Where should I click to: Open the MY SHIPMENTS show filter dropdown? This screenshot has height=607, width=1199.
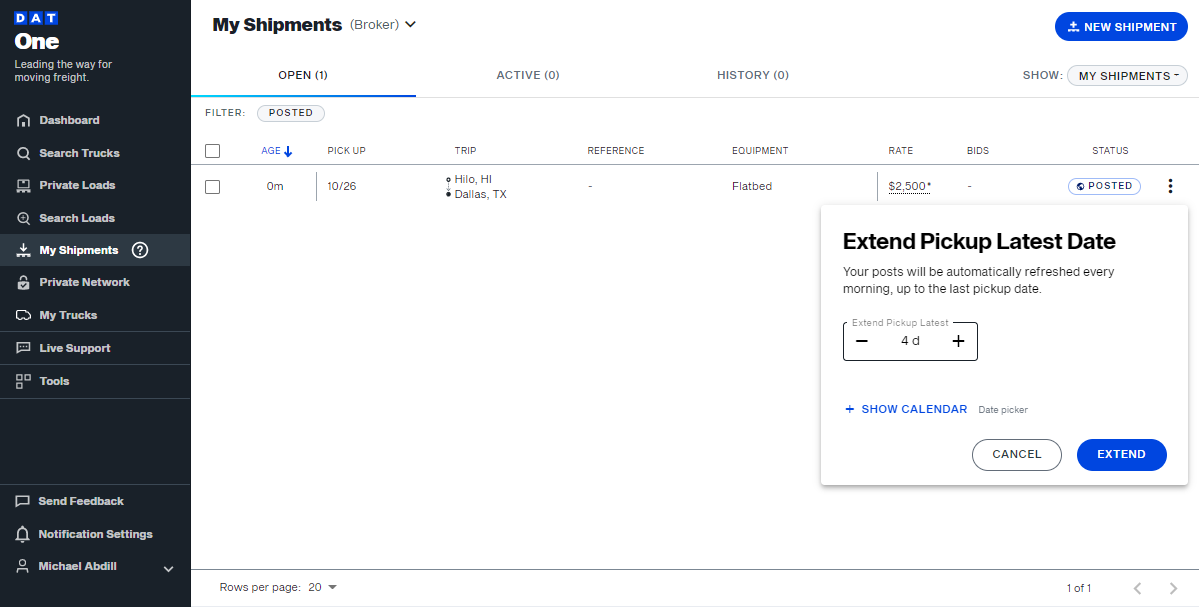coord(1127,75)
